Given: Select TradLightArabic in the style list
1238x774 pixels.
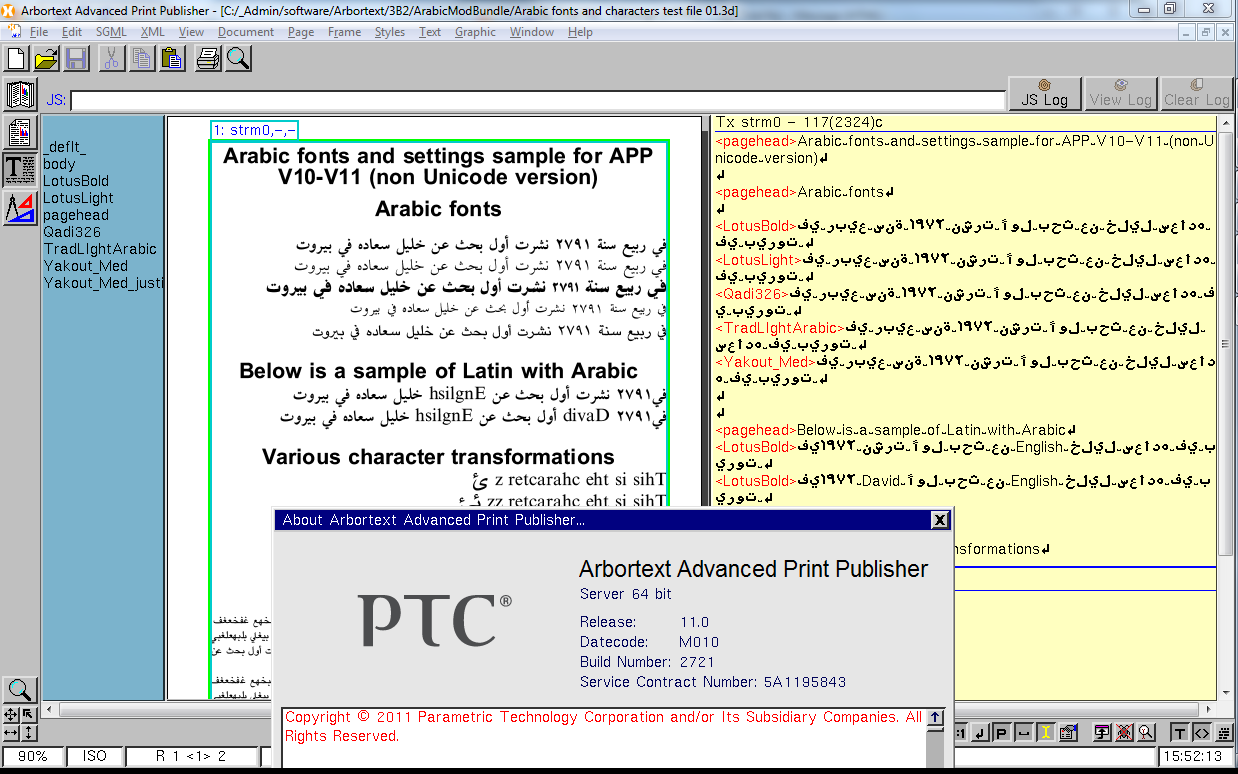Looking at the screenshot, I should (x=100, y=249).
